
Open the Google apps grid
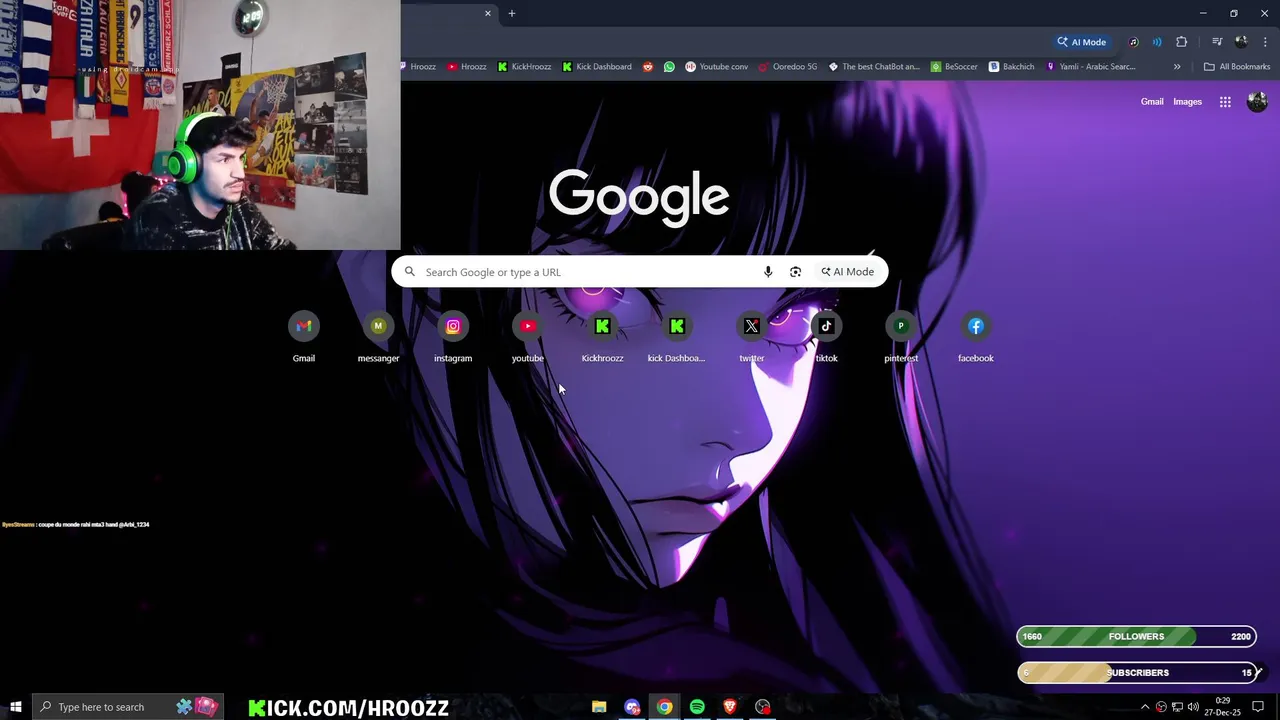[x=1225, y=102]
